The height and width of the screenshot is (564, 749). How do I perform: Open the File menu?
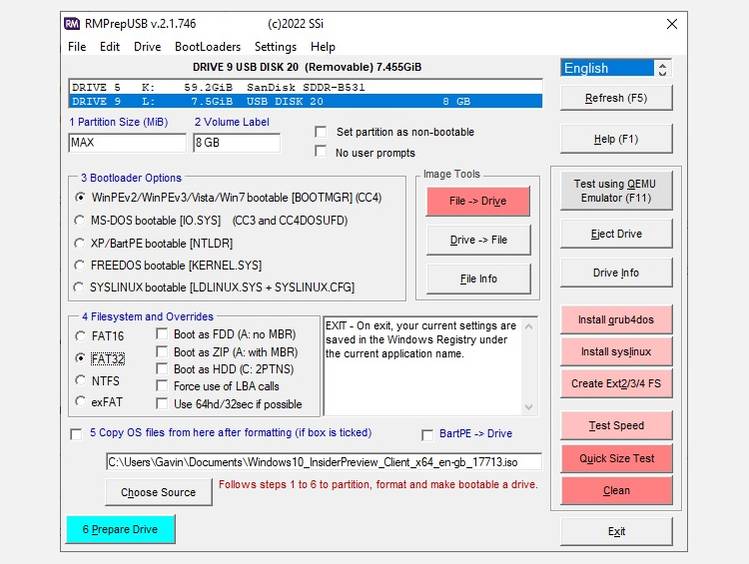tap(77, 47)
